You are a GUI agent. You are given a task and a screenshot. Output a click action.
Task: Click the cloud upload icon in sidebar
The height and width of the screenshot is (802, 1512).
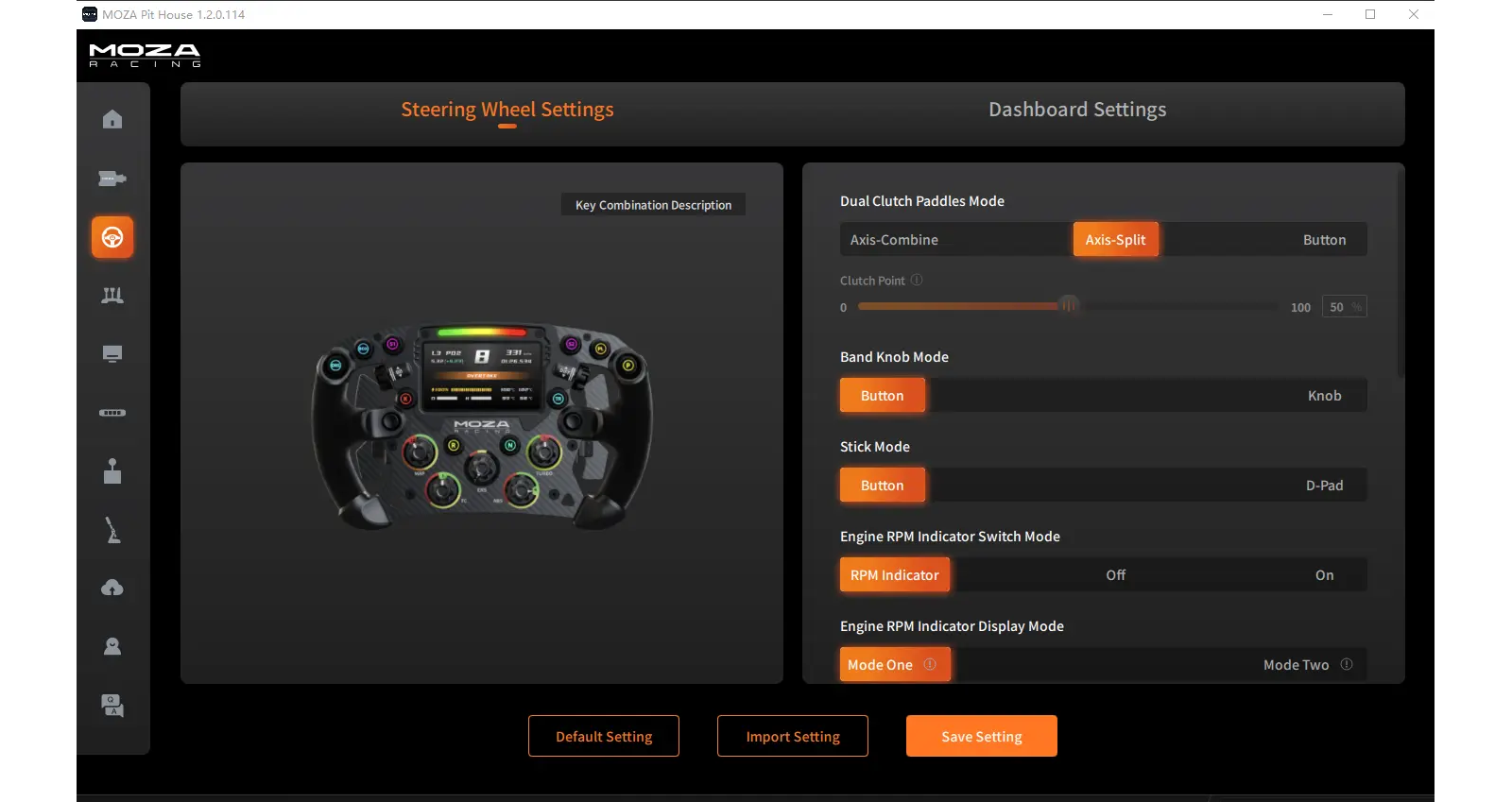point(112,588)
